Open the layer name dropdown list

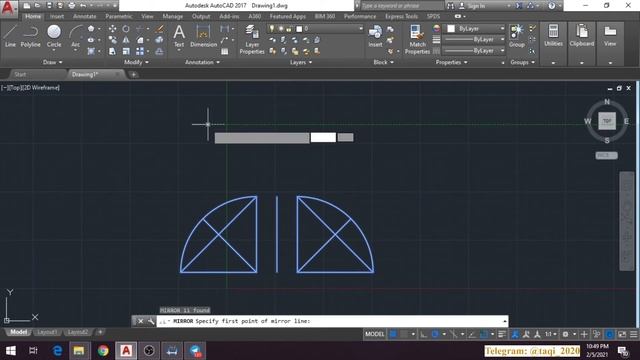361,29
